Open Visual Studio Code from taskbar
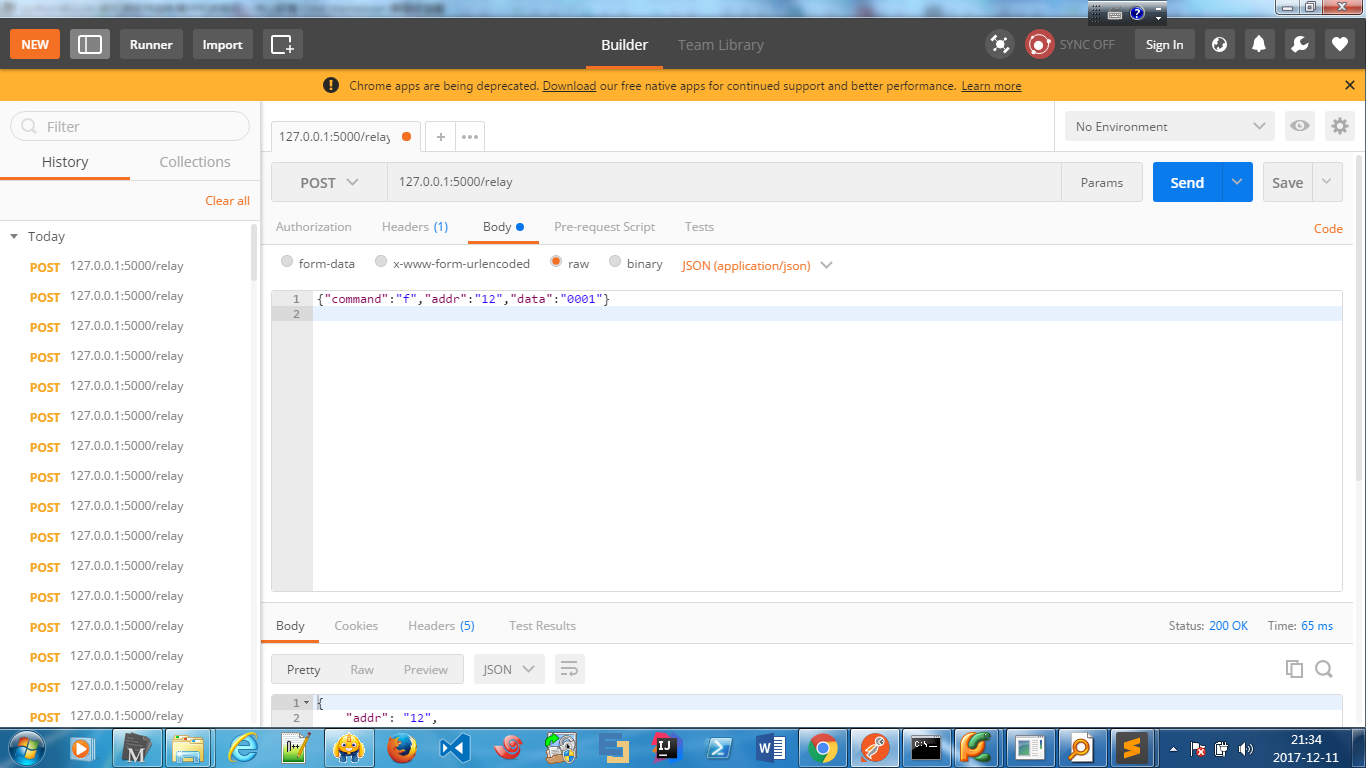The width and height of the screenshot is (1366, 768). coord(454,747)
